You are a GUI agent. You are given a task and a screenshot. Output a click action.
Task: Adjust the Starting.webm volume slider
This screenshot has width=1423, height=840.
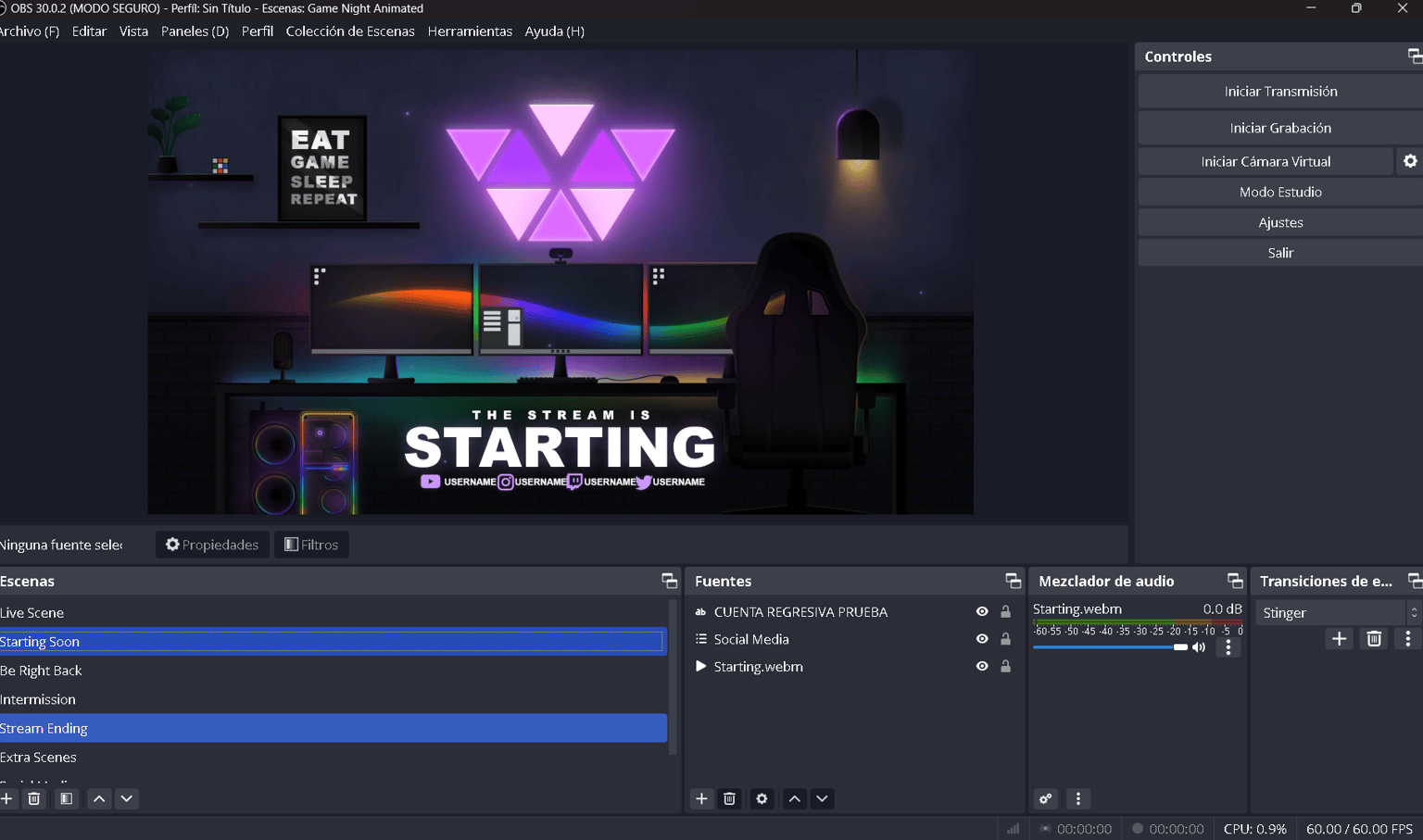[x=1110, y=647]
